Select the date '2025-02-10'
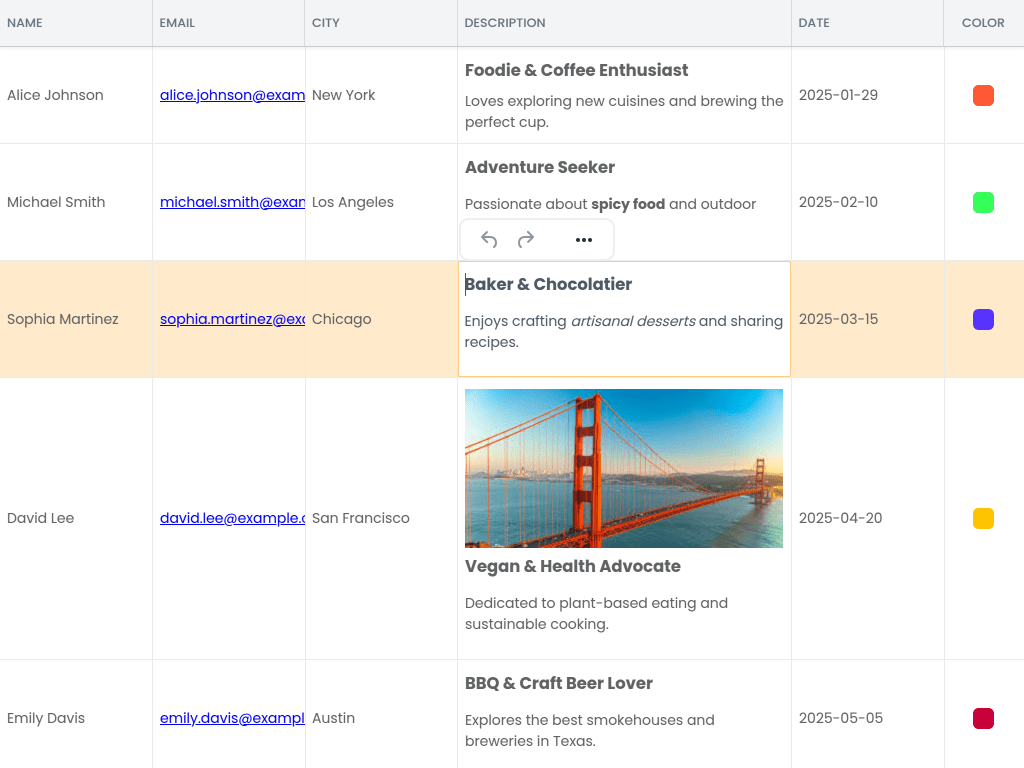The height and width of the screenshot is (768, 1024). click(838, 202)
